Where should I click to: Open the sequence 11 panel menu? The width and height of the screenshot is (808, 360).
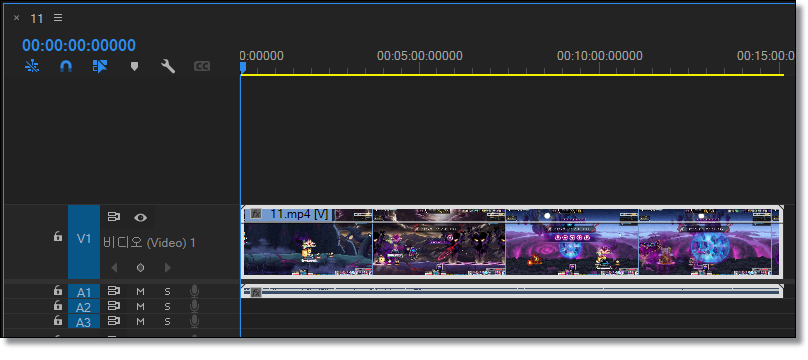click(58, 18)
